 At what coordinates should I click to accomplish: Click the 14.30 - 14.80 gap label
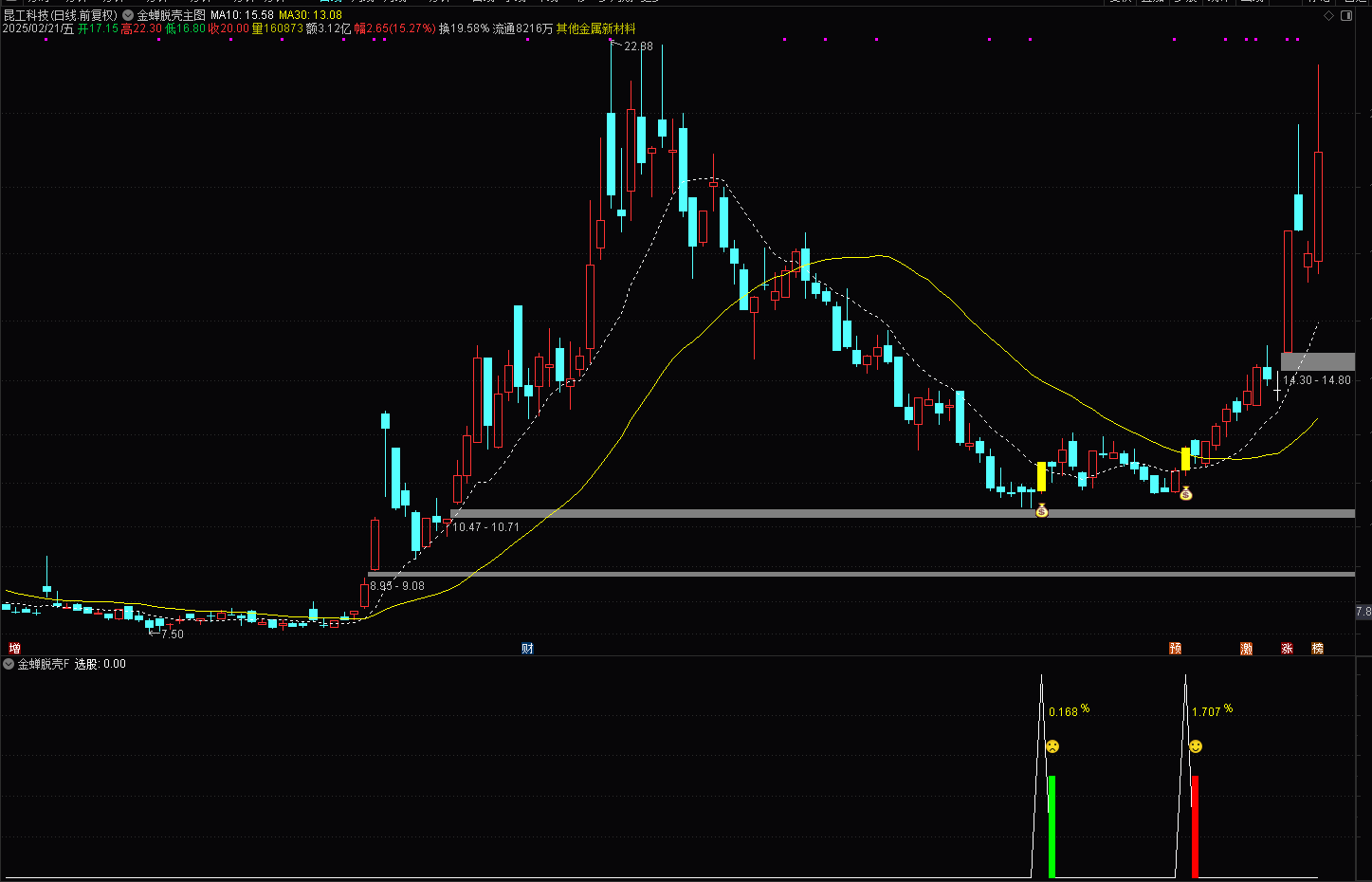pos(1317,379)
